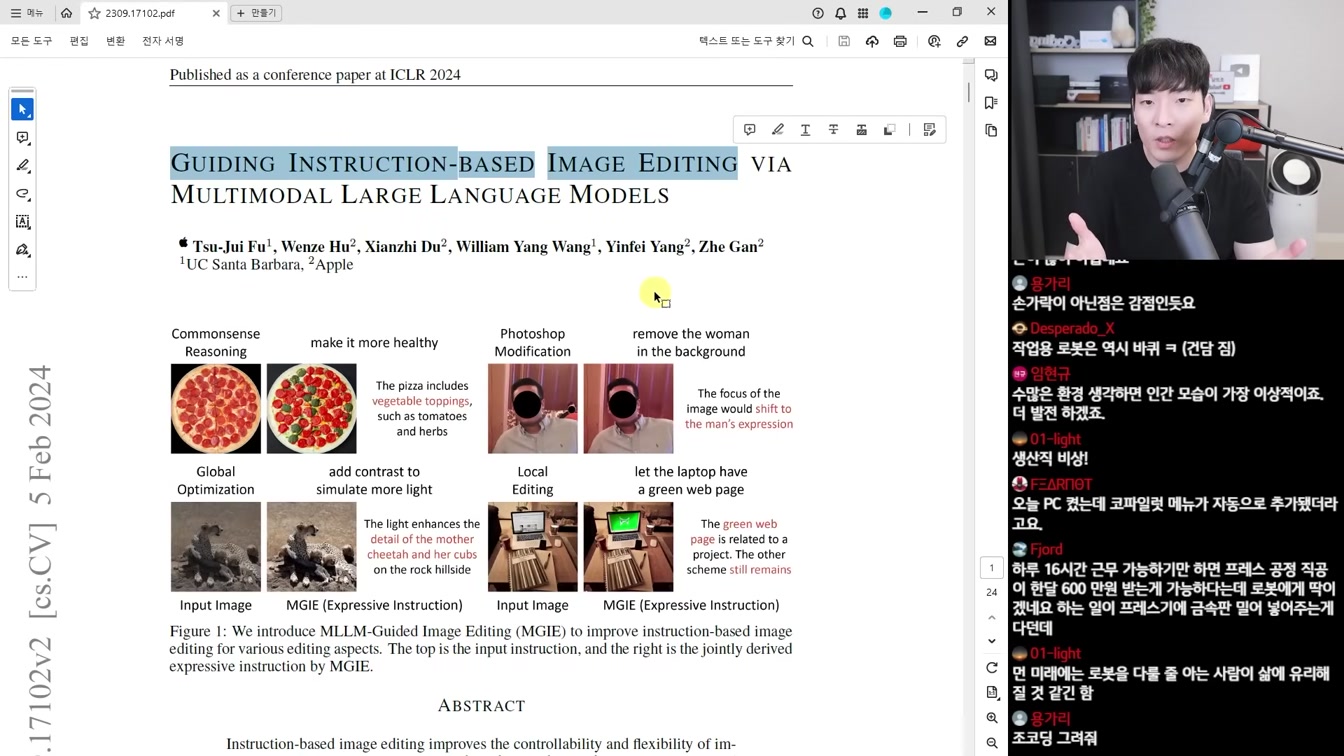This screenshot has width=1344, height=756.
Task: Open page display options icon in right rail
Action: point(991,693)
